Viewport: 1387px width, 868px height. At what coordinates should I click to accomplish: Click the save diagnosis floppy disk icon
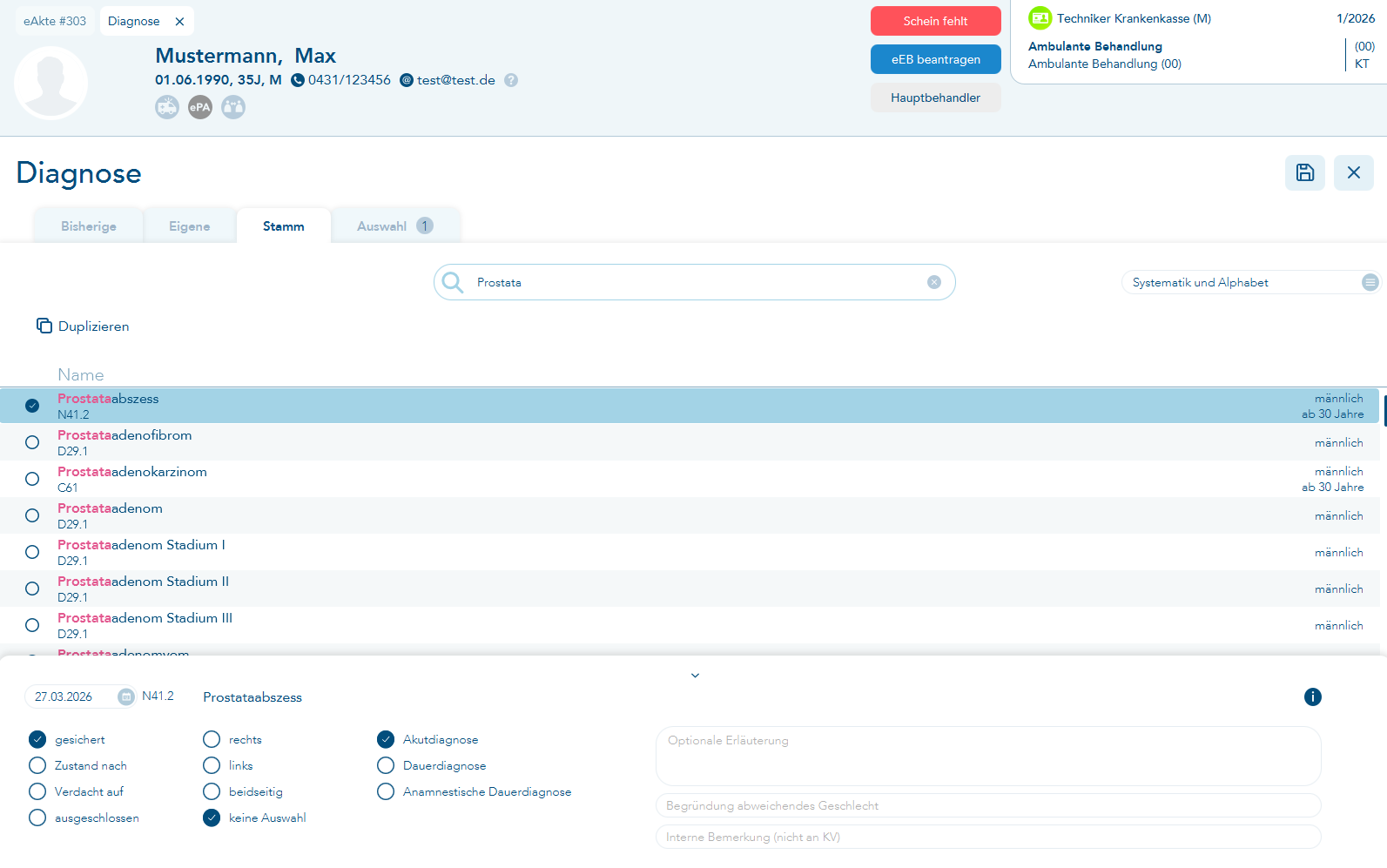pyautogui.click(x=1304, y=172)
